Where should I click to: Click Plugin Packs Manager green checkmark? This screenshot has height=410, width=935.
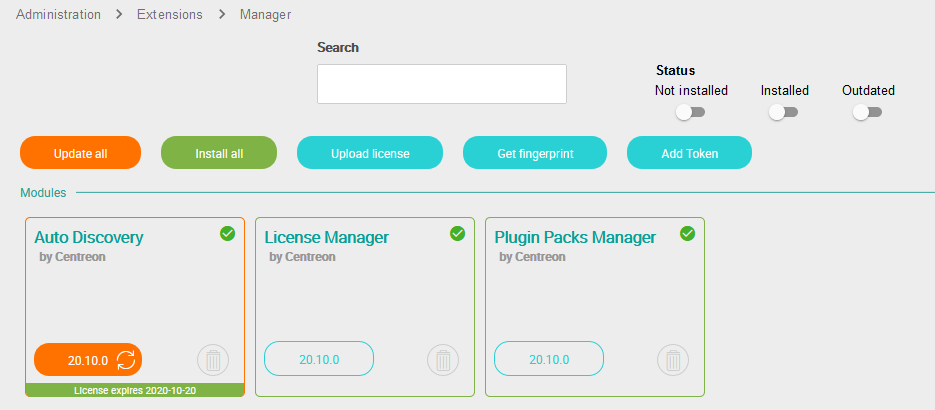(x=687, y=233)
